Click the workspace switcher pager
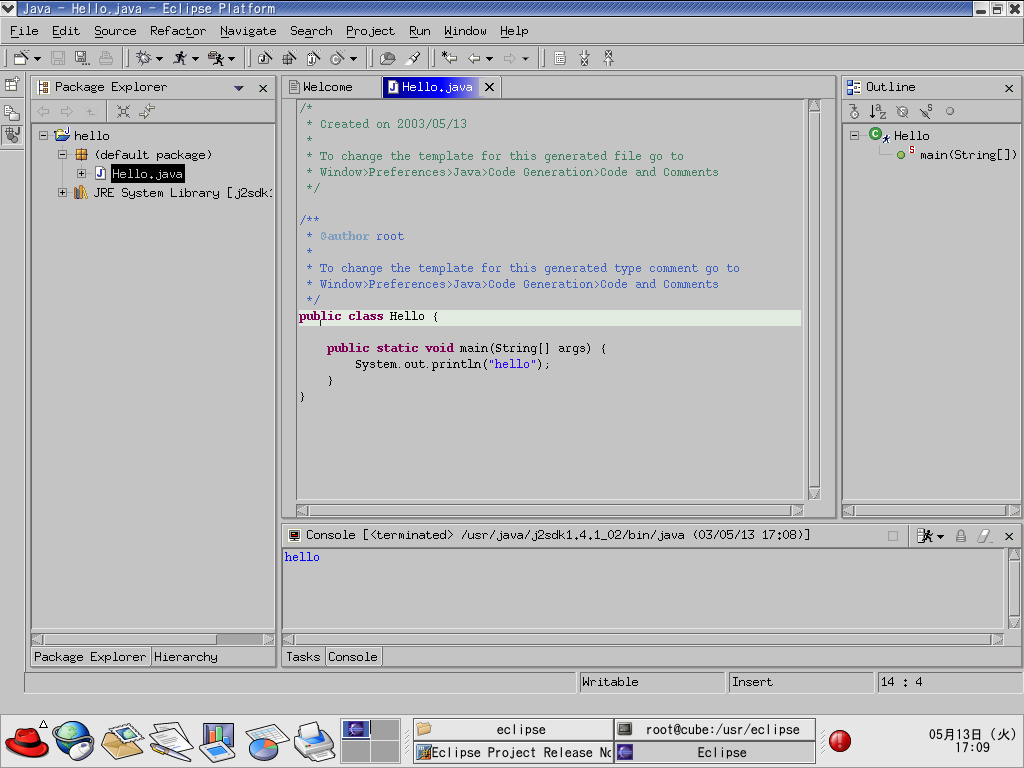Image resolution: width=1024 pixels, height=768 pixels. 370,741
